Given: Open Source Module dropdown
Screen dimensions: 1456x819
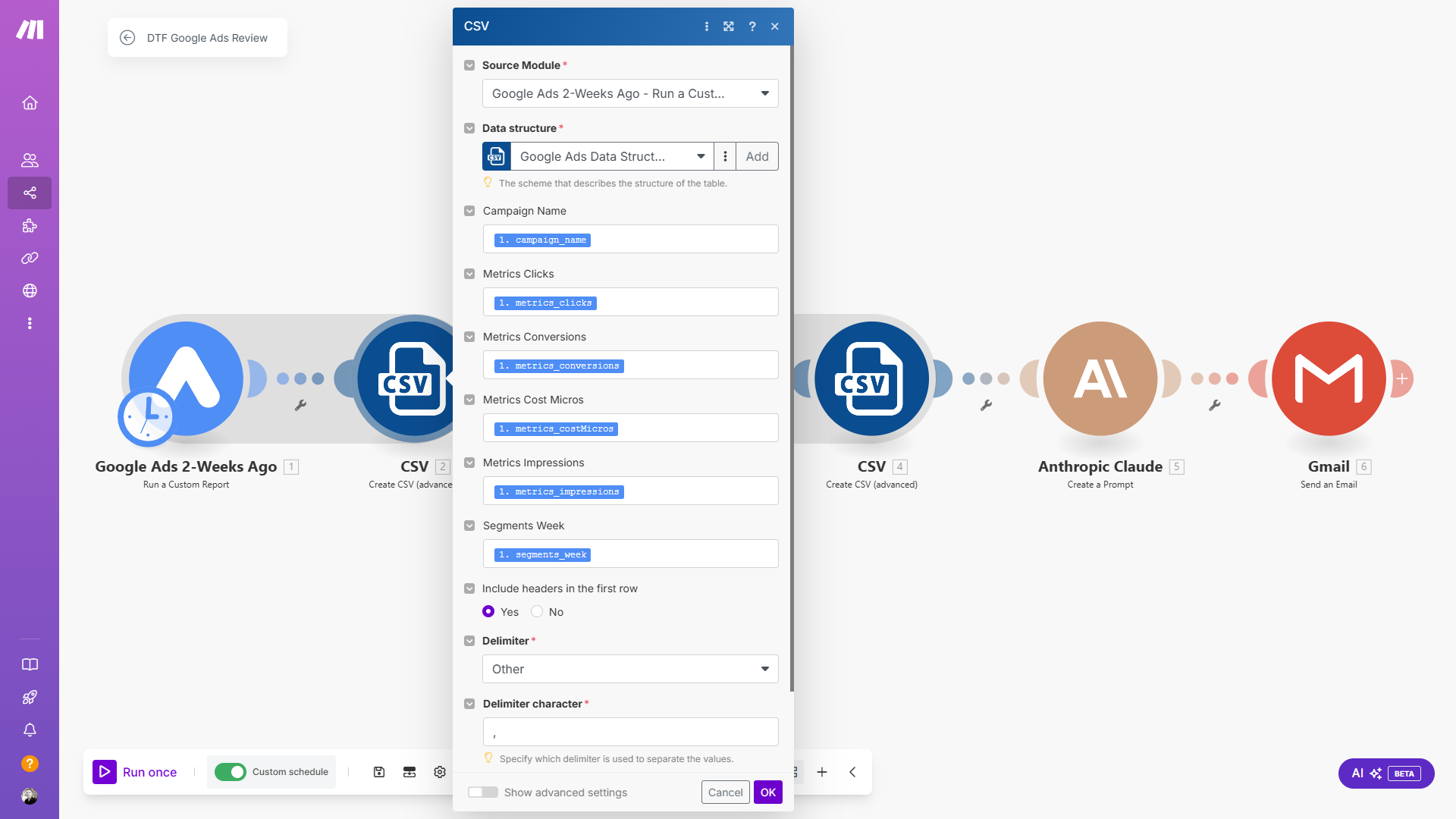Looking at the screenshot, I should pyautogui.click(x=630, y=93).
